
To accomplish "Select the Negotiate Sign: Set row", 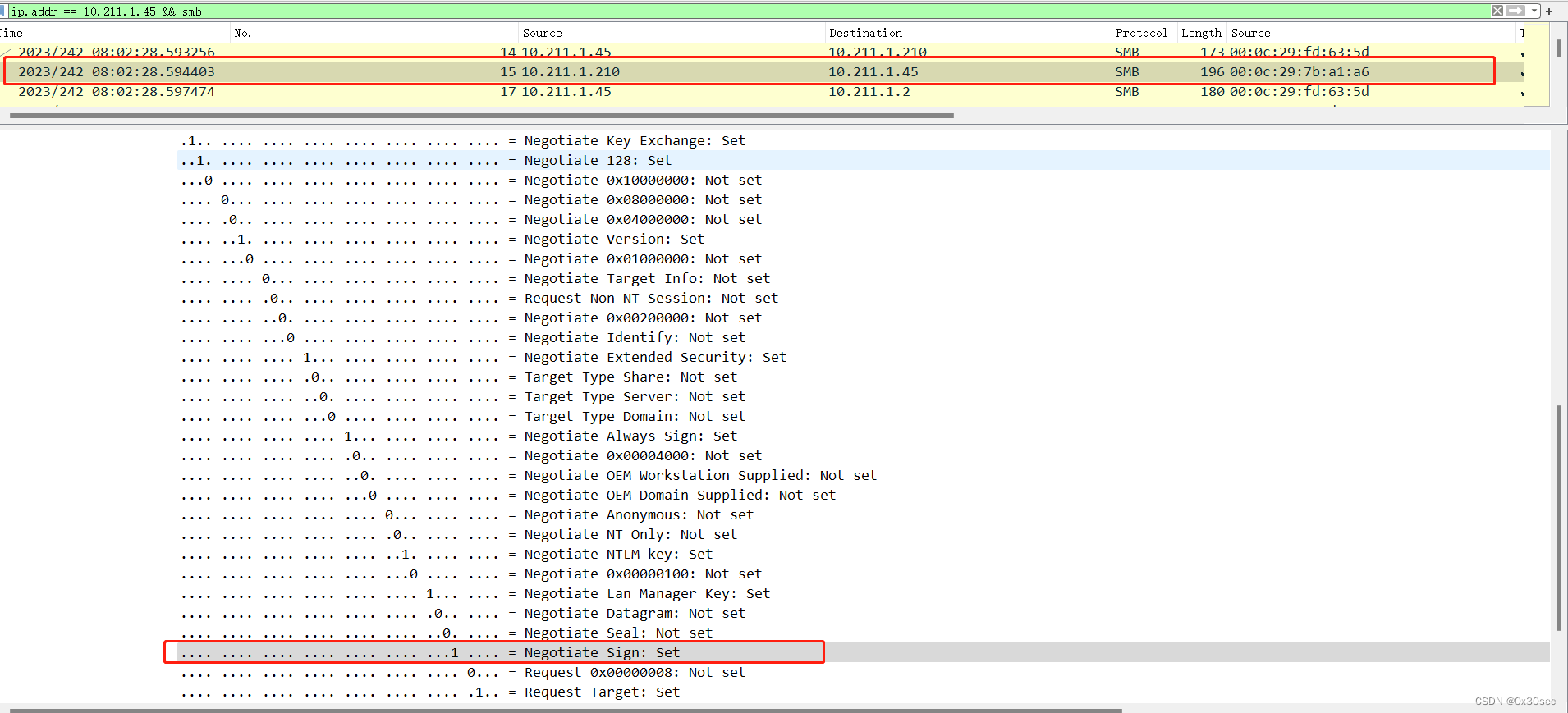I will 864,653.
